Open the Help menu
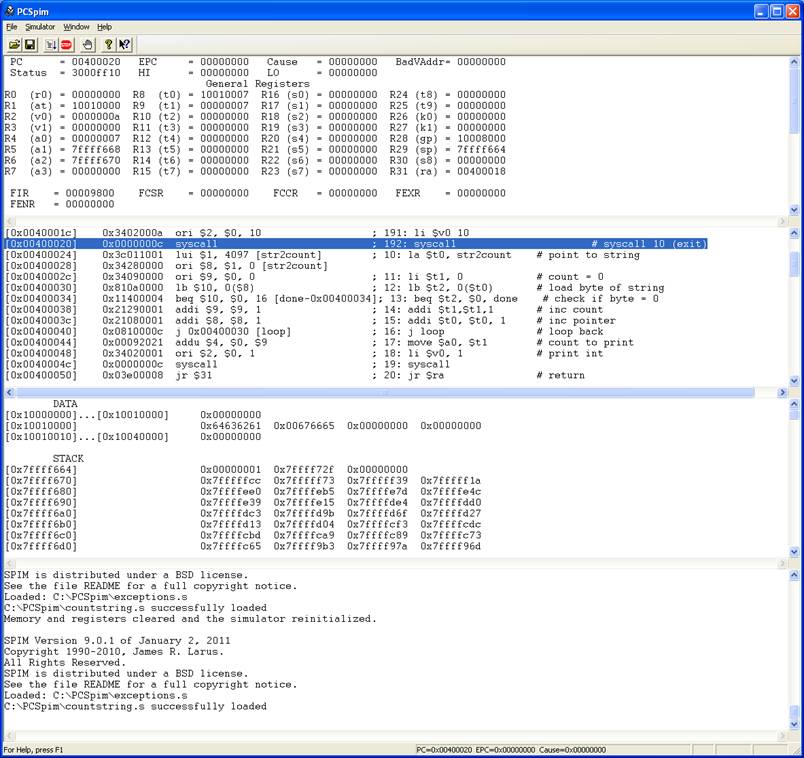Screen dimensions: 804x758 [x=104, y=27]
